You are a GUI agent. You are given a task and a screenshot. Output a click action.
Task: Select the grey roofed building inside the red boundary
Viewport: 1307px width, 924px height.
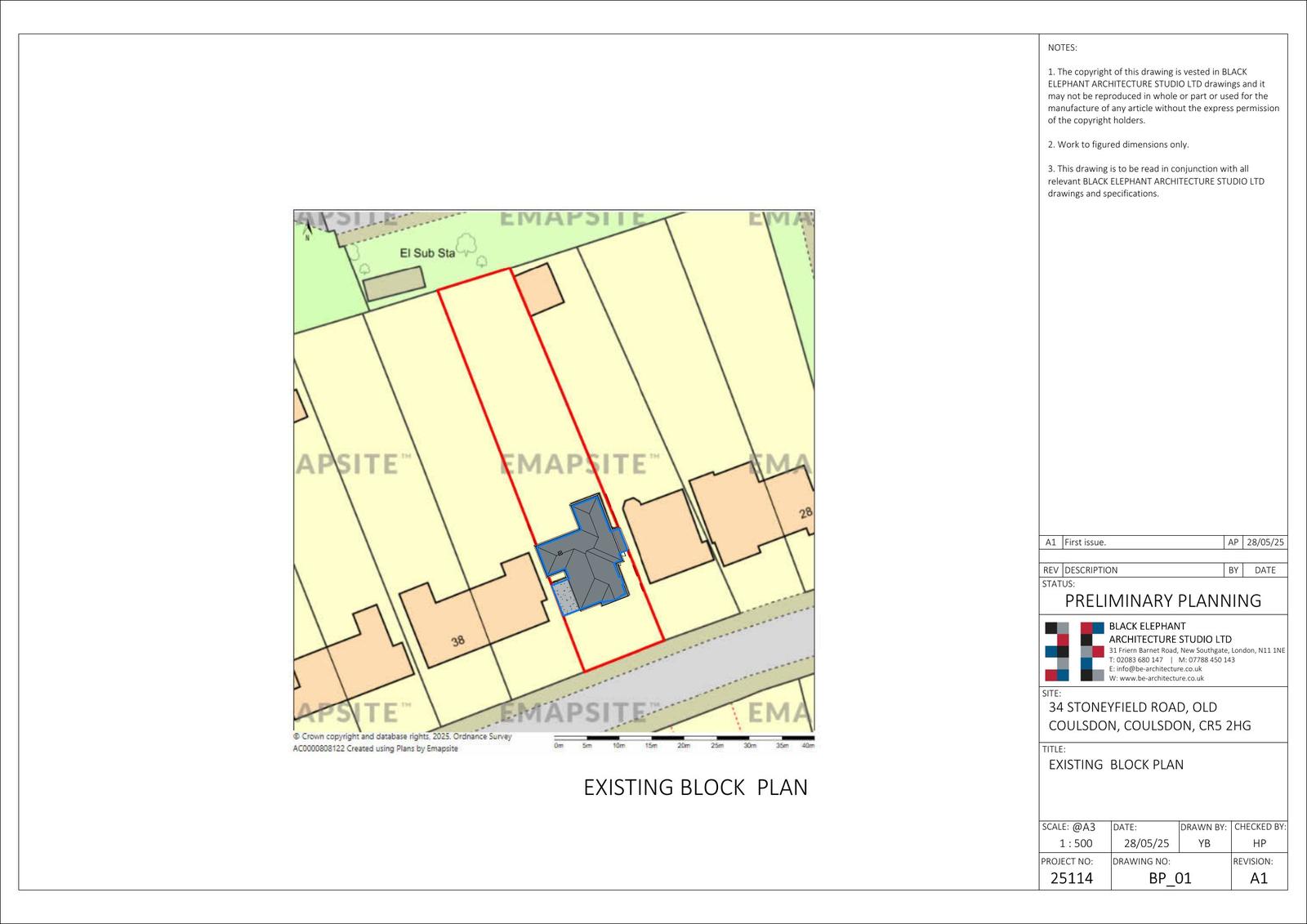point(585,556)
